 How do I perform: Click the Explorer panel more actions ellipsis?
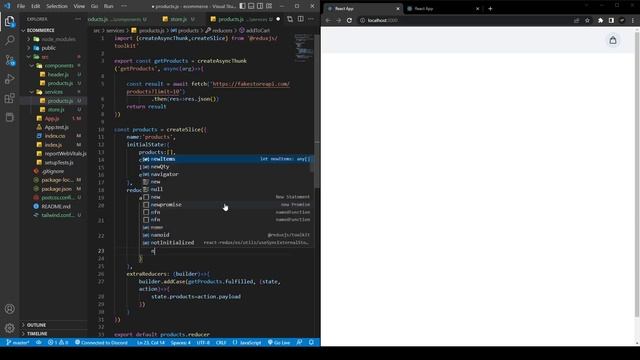(x=78, y=19)
